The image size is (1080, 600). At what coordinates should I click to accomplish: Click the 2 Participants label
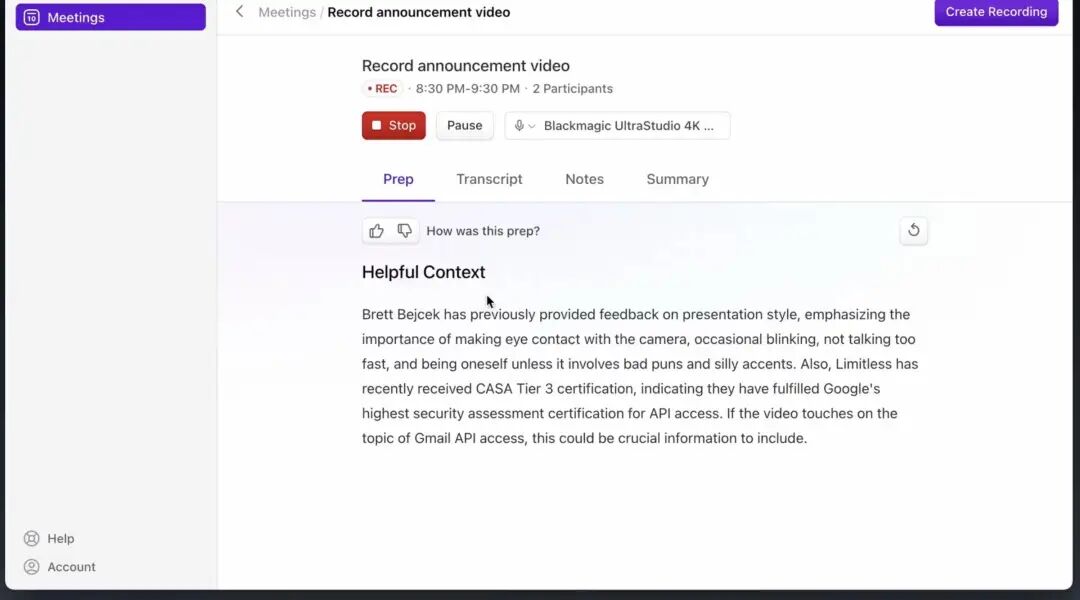(572, 89)
